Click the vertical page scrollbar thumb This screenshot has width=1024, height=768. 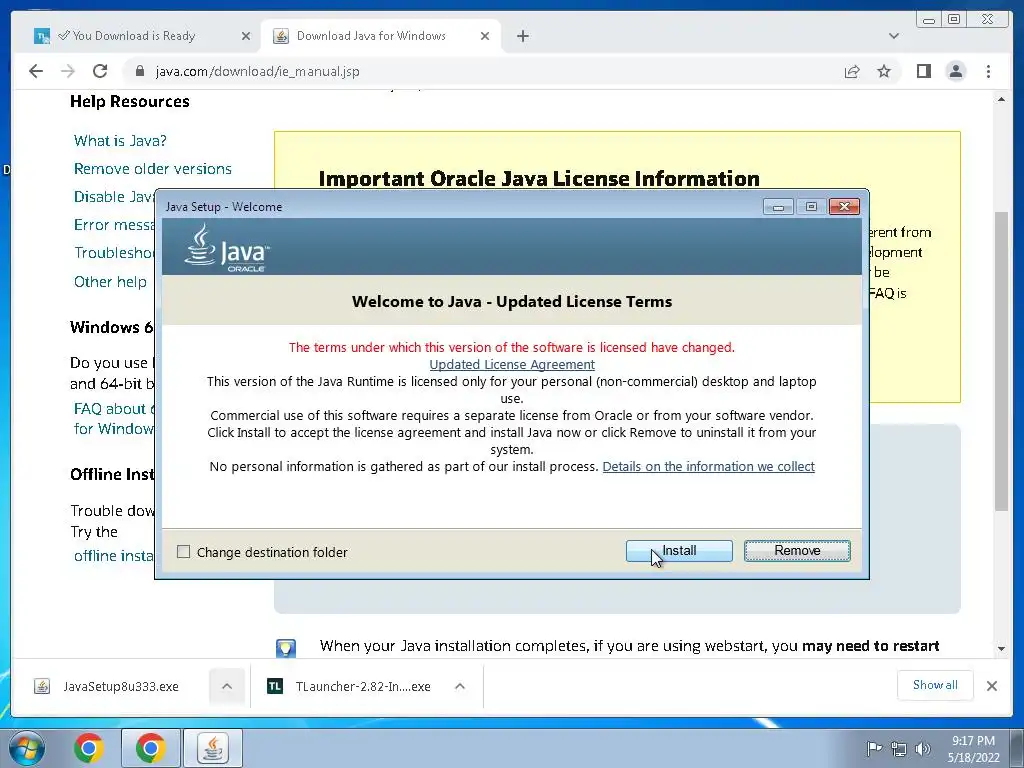(1001, 360)
